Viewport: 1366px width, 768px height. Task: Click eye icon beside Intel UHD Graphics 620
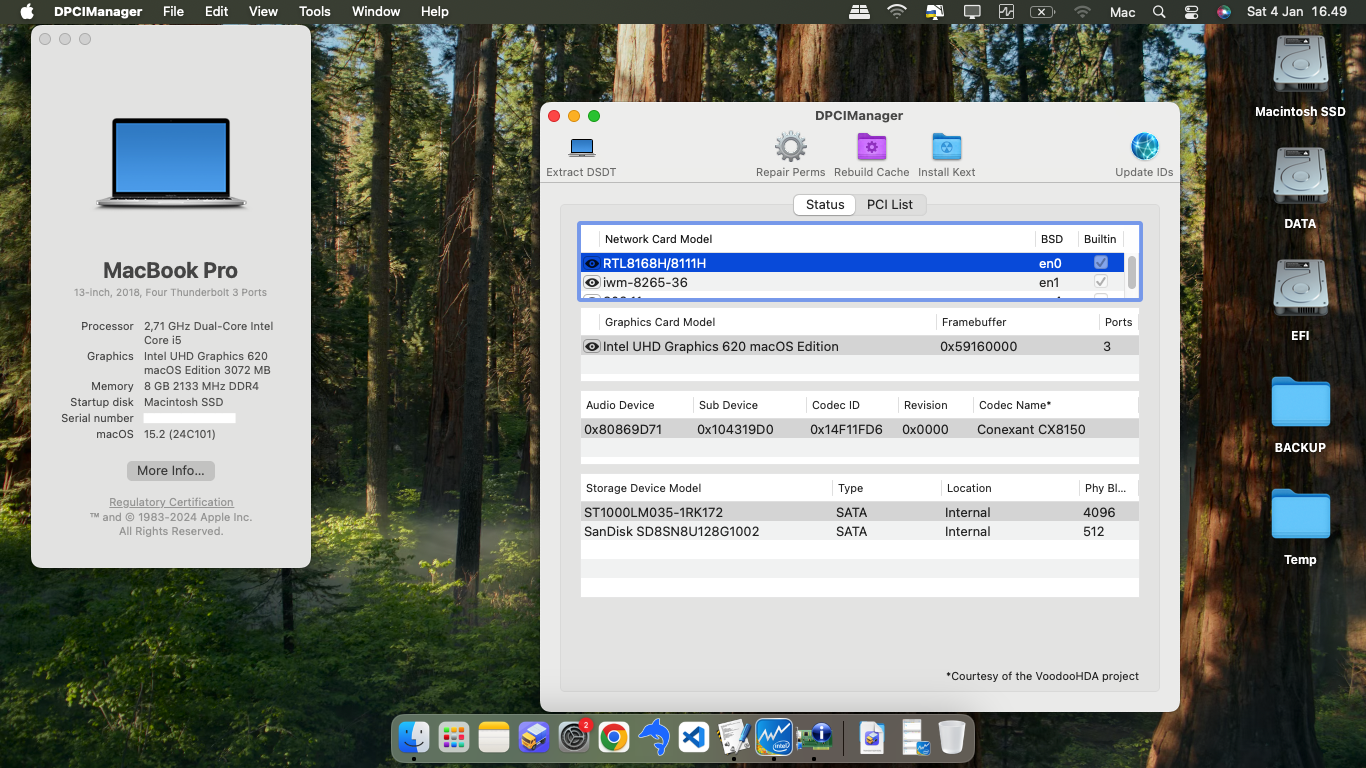point(592,346)
